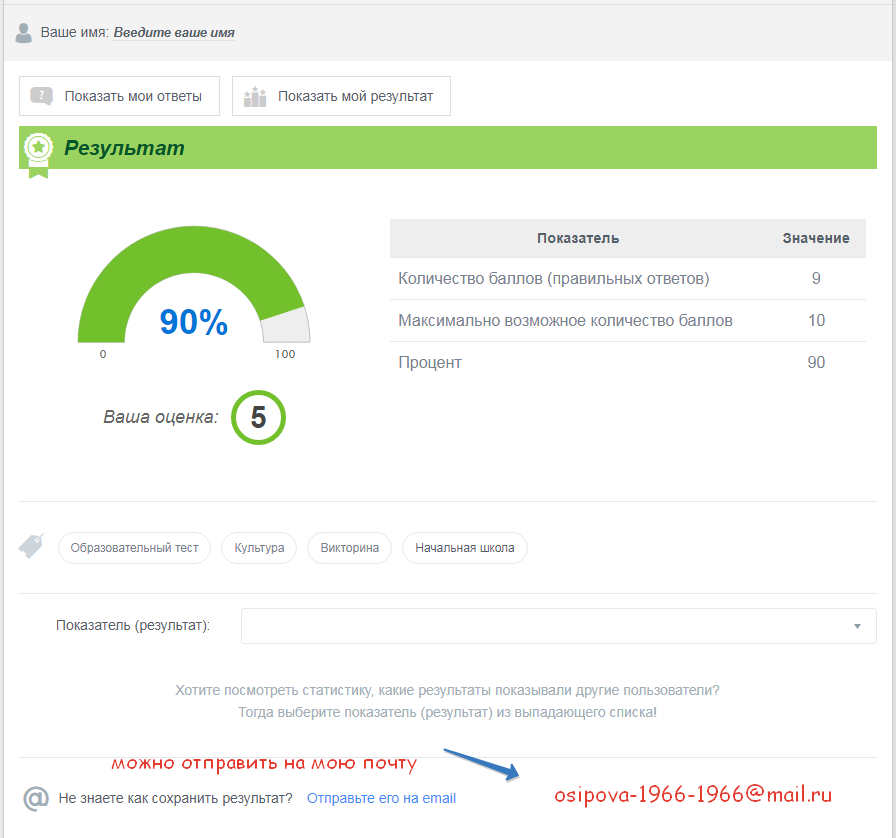Click the green award ribbon icon
Image resolution: width=896 pixels, height=838 pixels.
click(38, 151)
